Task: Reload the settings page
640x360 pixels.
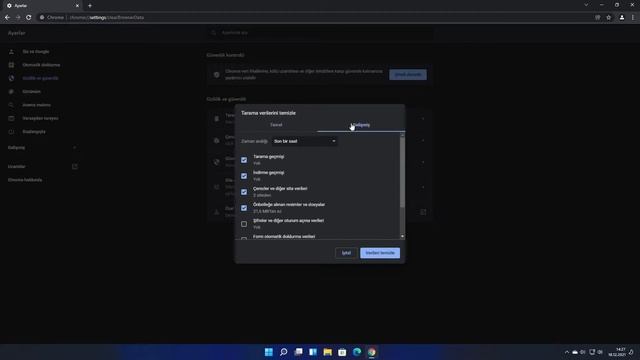Action: [29, 18]
